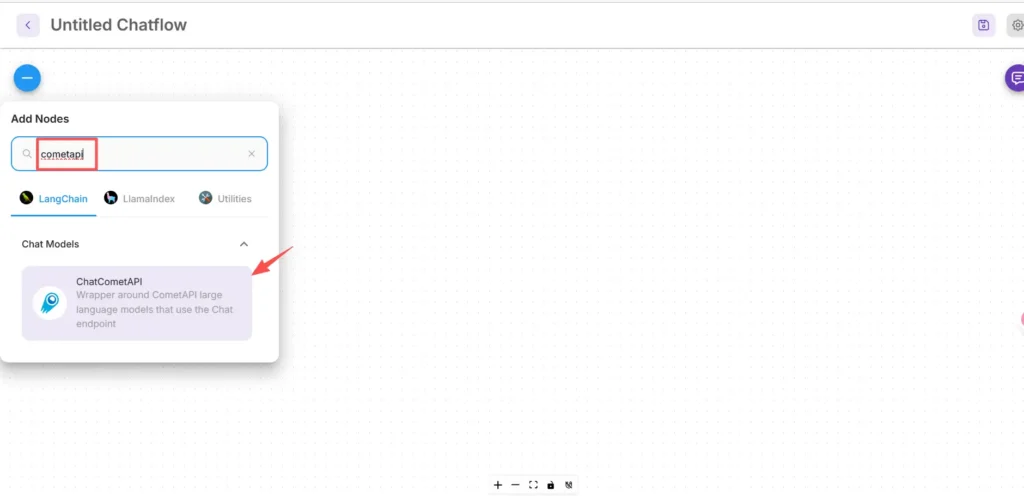Switch to the Utilities tab

[225, 198]
